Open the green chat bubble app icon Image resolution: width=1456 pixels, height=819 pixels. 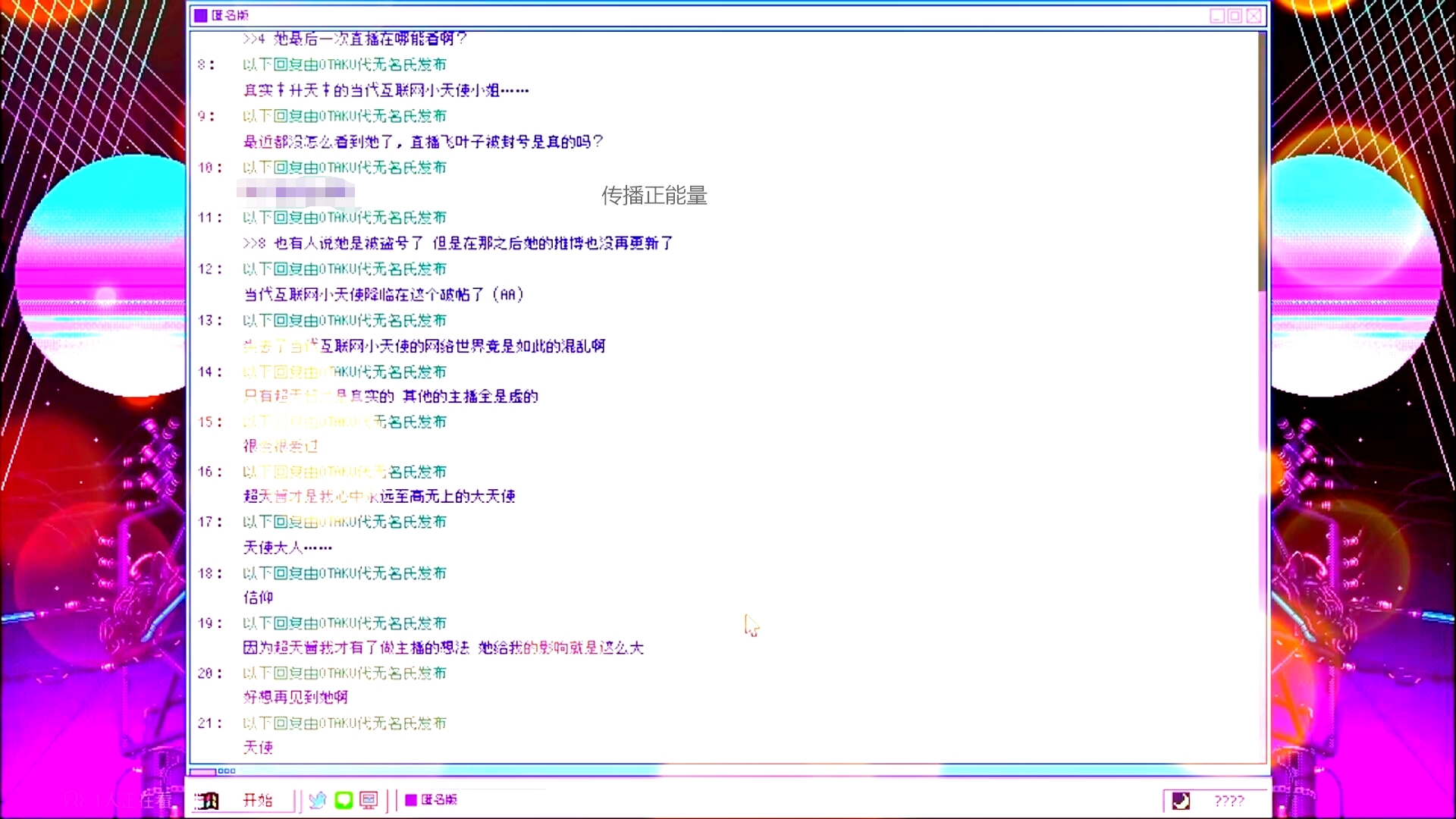click(344, 800)
